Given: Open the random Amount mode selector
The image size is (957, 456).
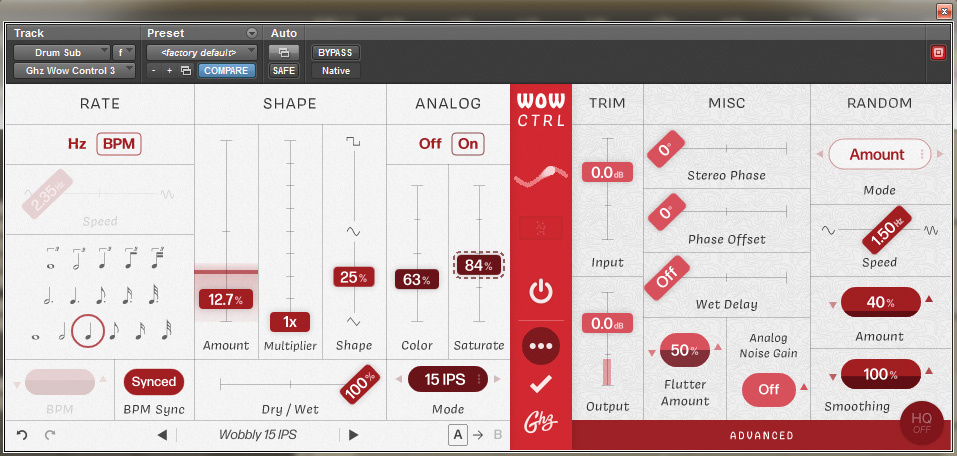Looking at the screenshot, I should coord(877,154).
